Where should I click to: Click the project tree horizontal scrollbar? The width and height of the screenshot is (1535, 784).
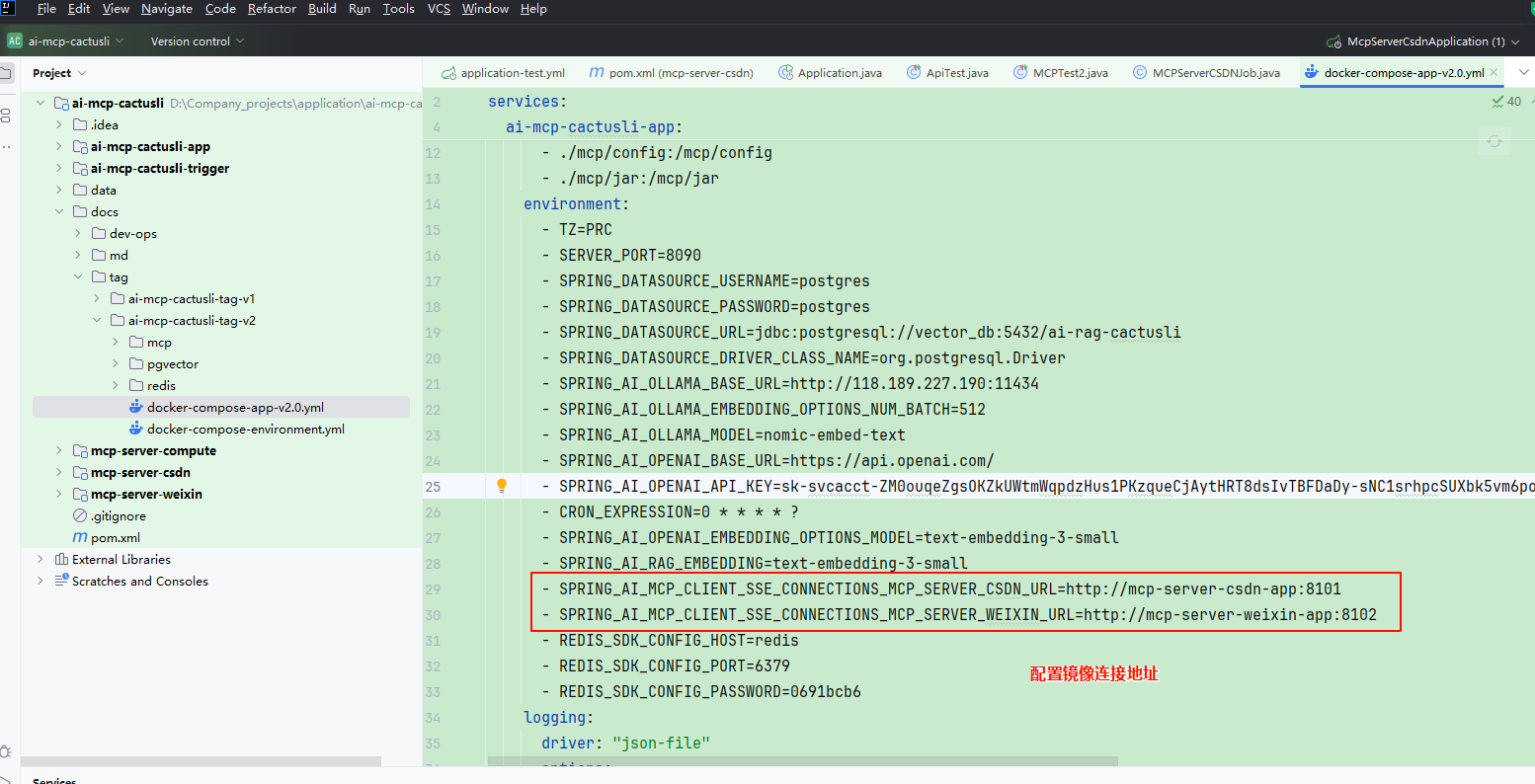[201, 761]
